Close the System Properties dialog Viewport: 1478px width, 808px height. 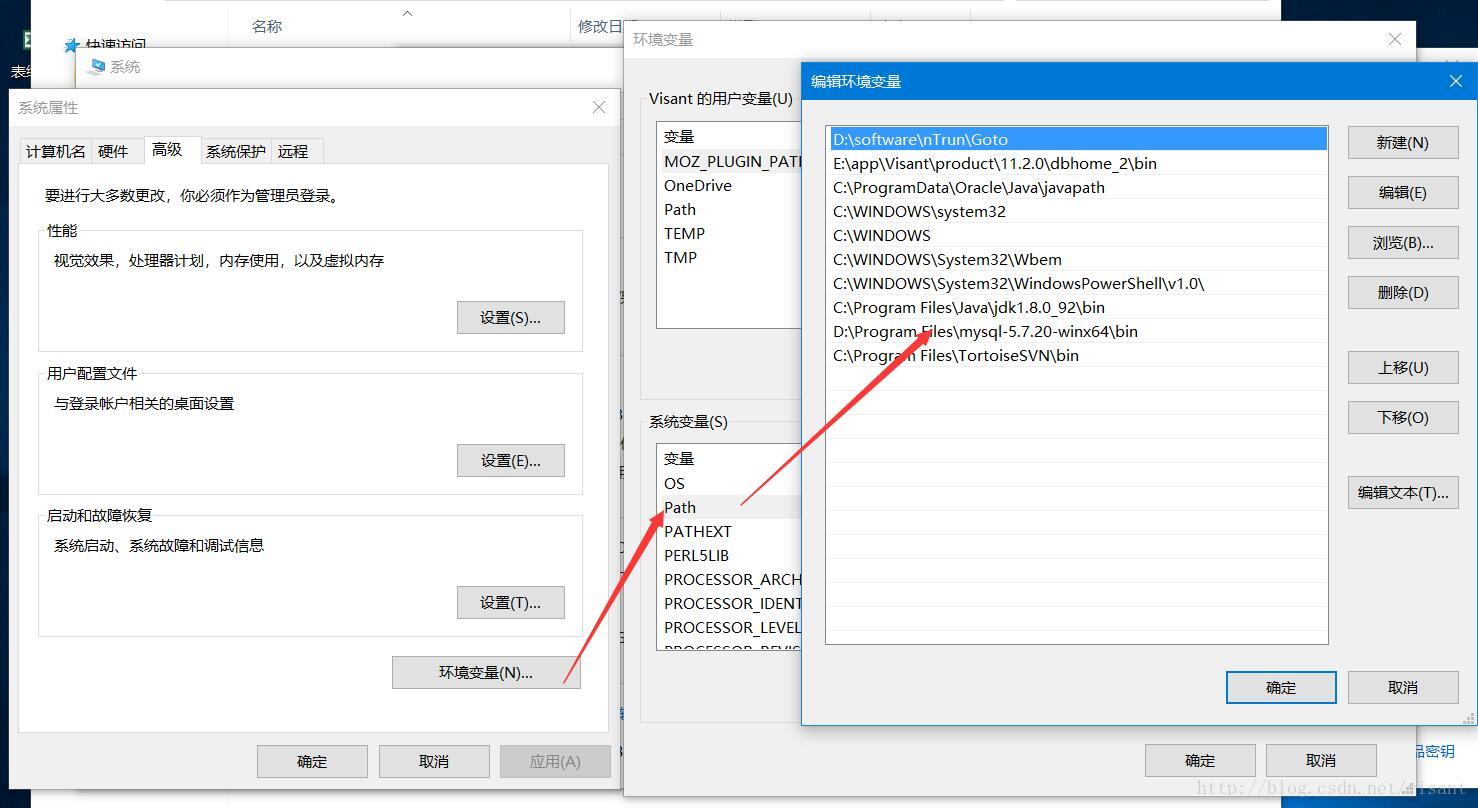(598, 107)
